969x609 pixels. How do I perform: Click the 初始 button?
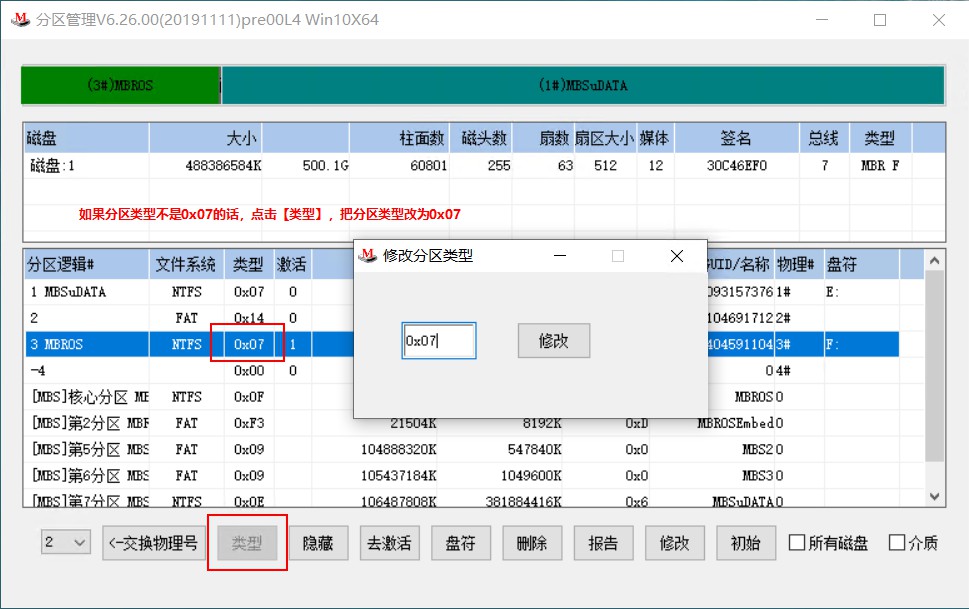pyautogui.click(x=745, y=543)
